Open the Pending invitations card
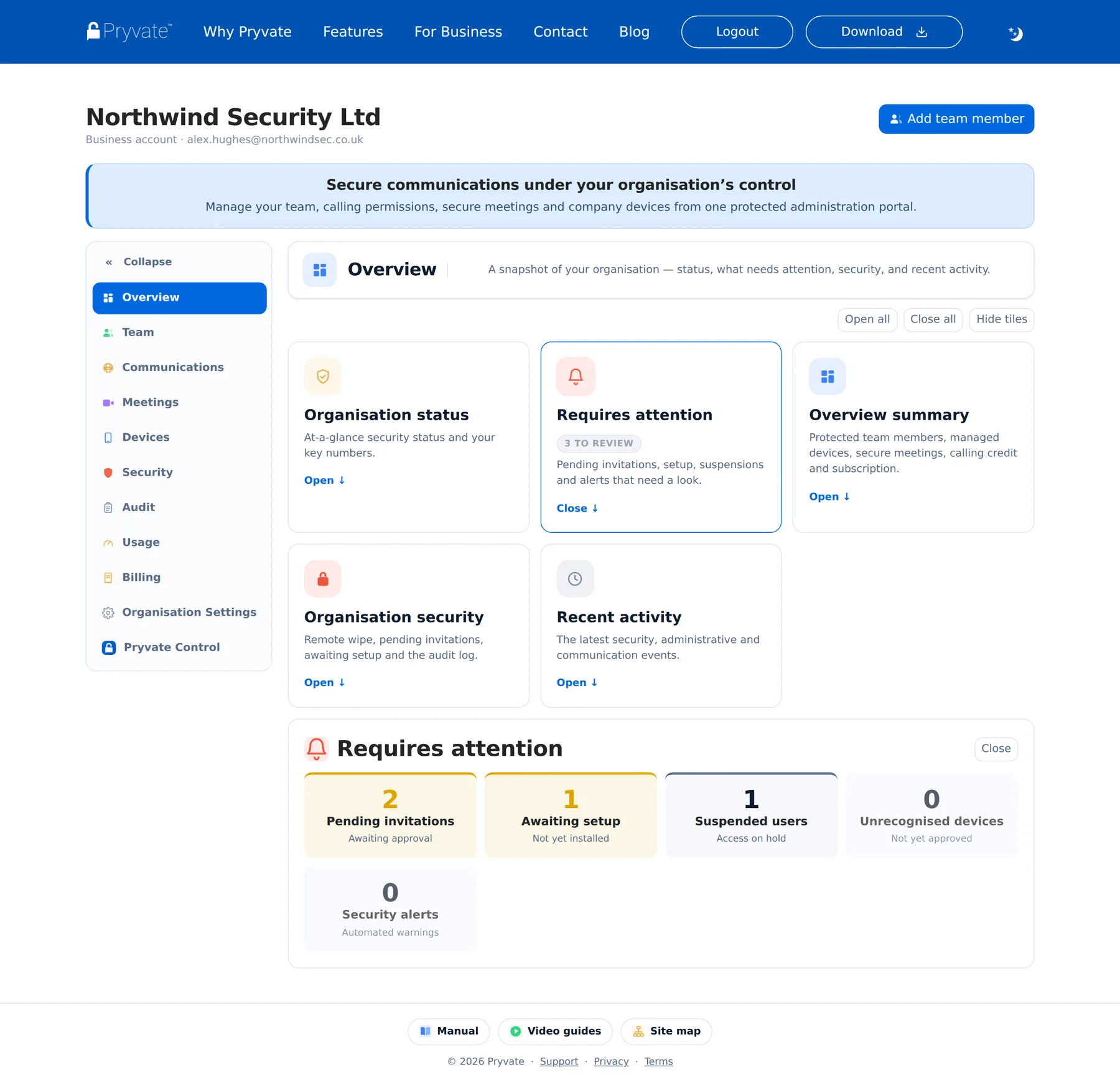 tap(390, 815)
